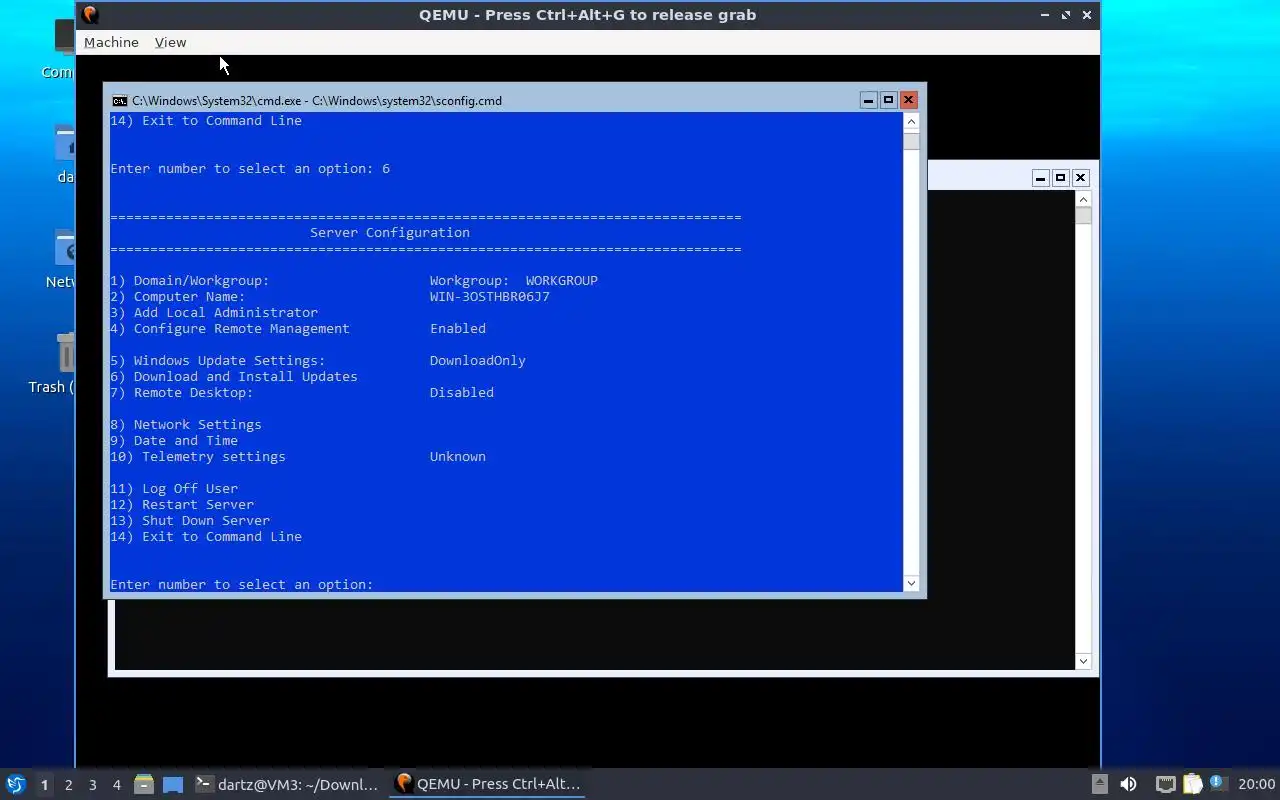Screen dimensions: 1280x800
Task: Maximize the sconfig.cmd window
Action: [888, 100]
